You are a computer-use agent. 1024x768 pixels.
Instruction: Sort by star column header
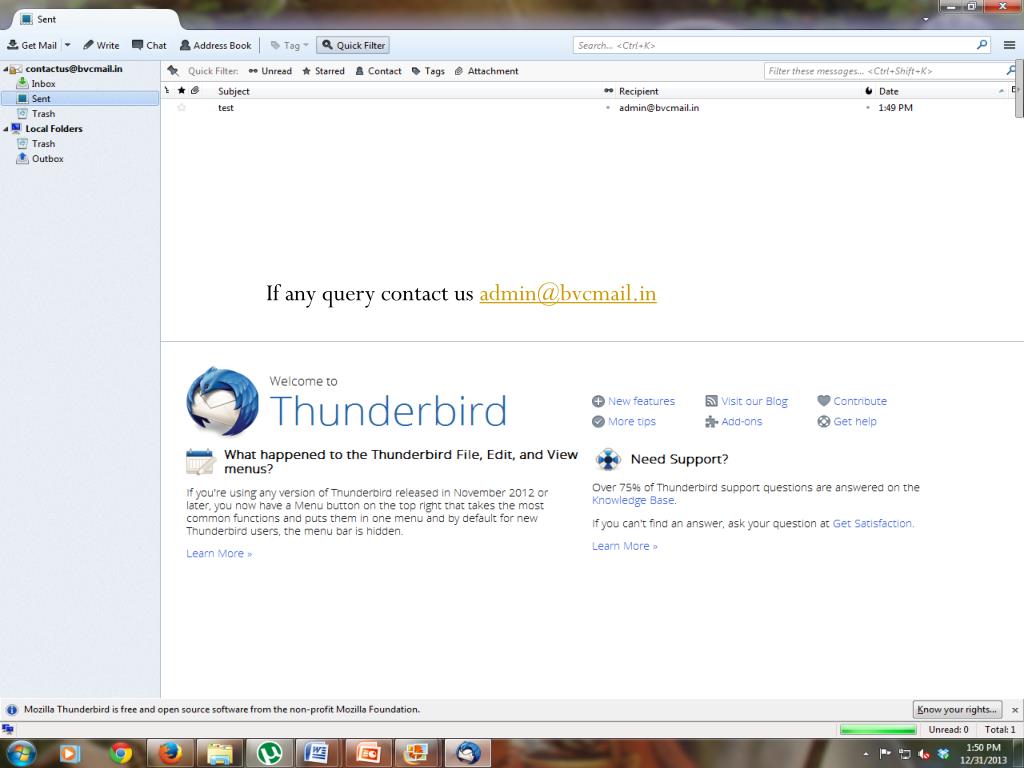click(182, 91)
